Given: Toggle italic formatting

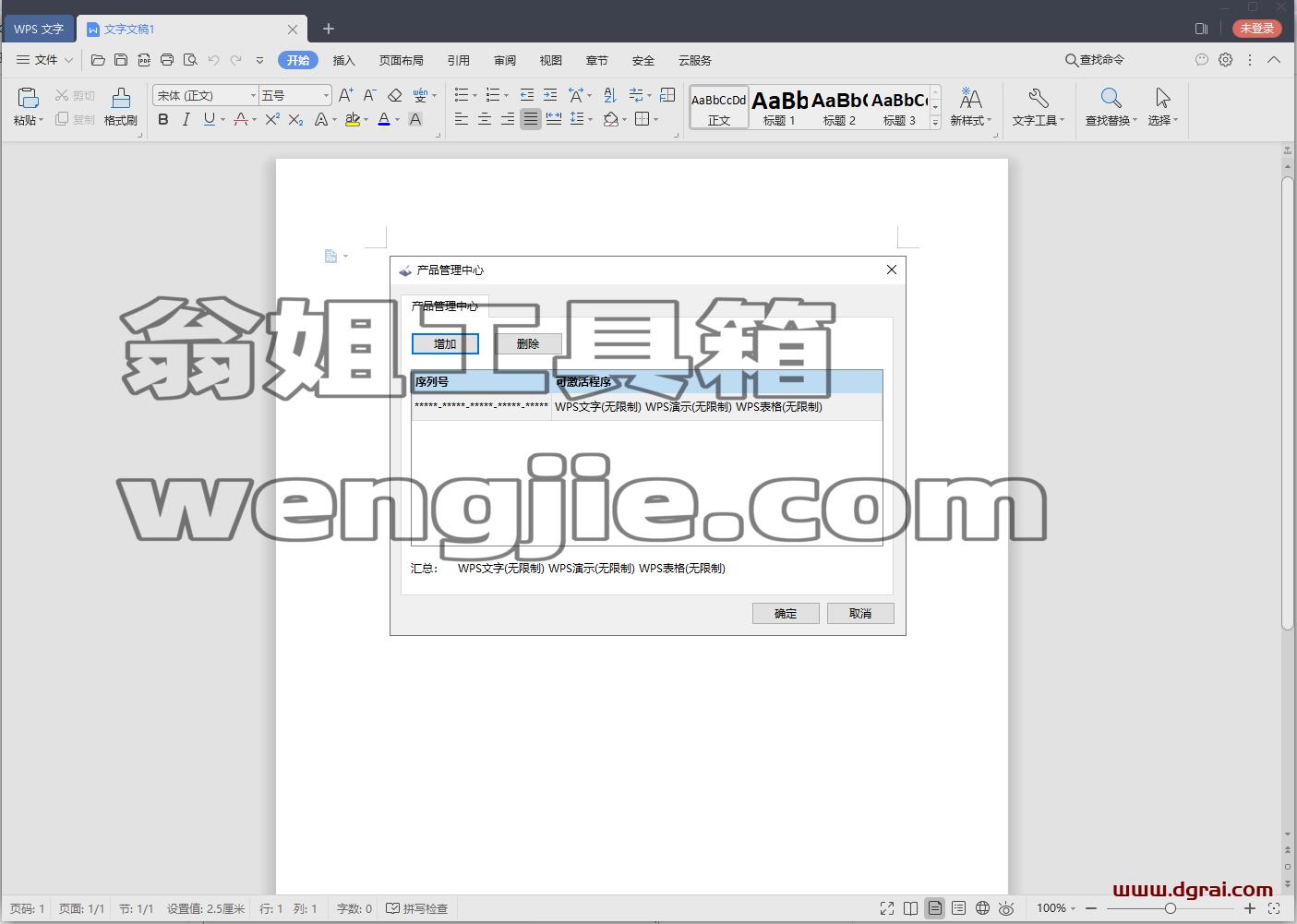Looking at the screenshot, I should click(x=186, y=119).
